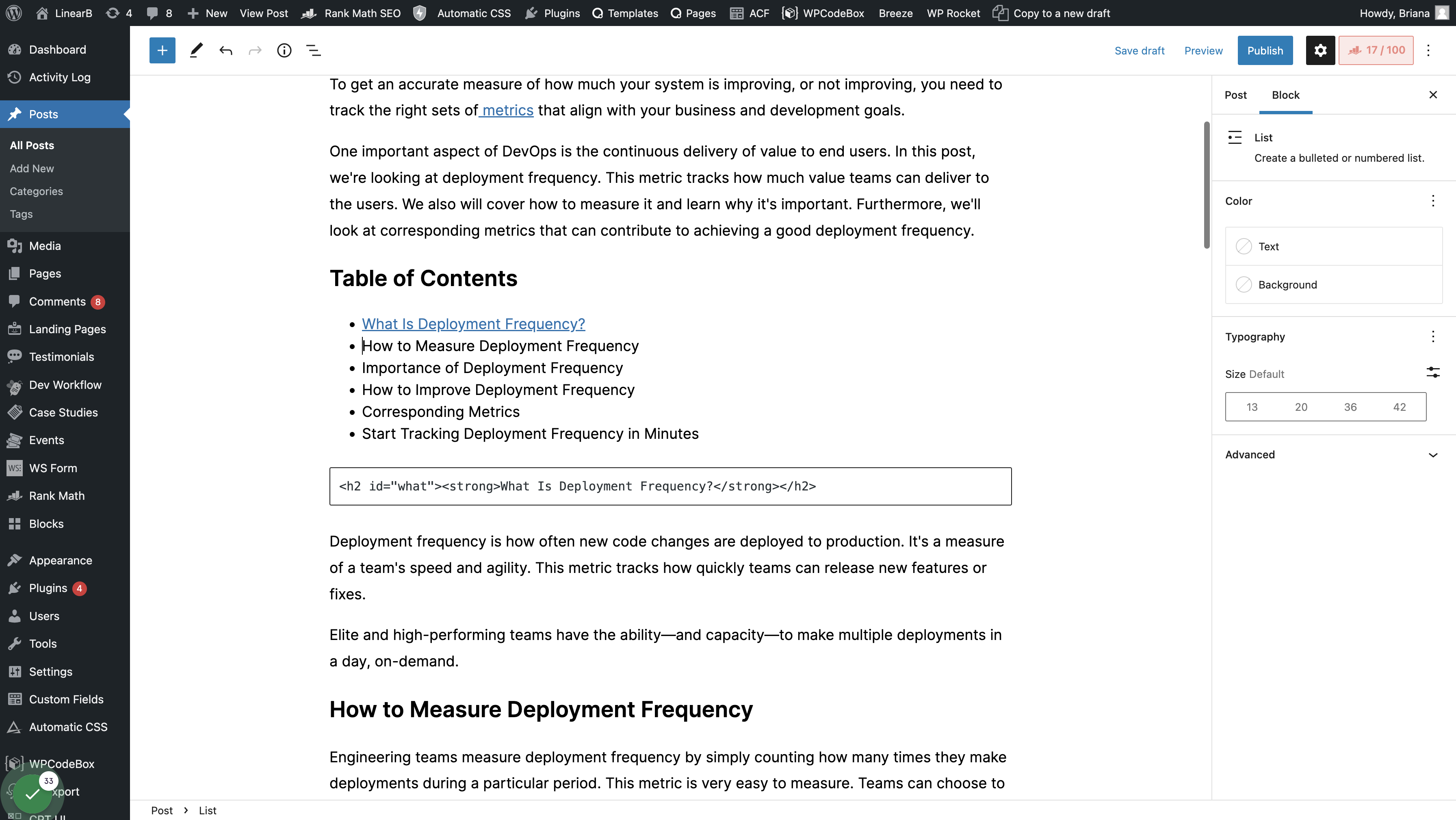Open Rank Math in admin sidebar
The width and height of the screenshot is (1456, 820).
(x=56, y=496)
